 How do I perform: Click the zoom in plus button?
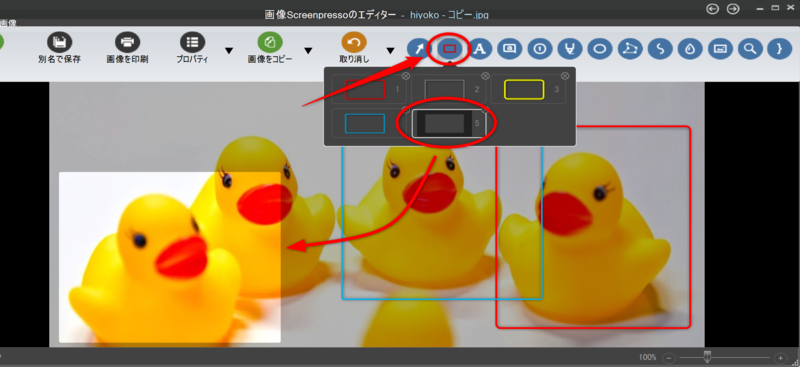(x=780, y=358)
